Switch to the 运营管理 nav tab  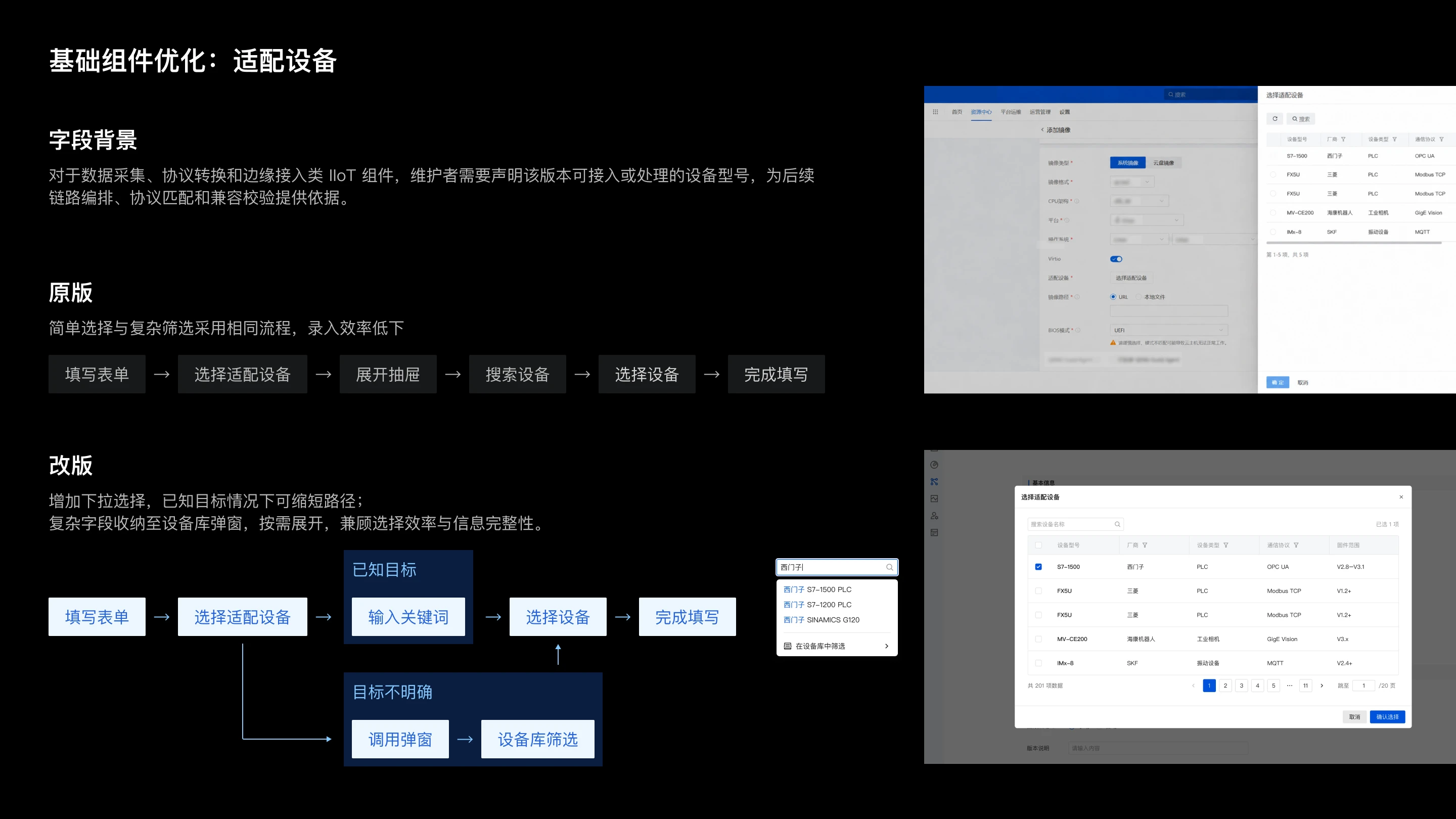click(1040, 112)
